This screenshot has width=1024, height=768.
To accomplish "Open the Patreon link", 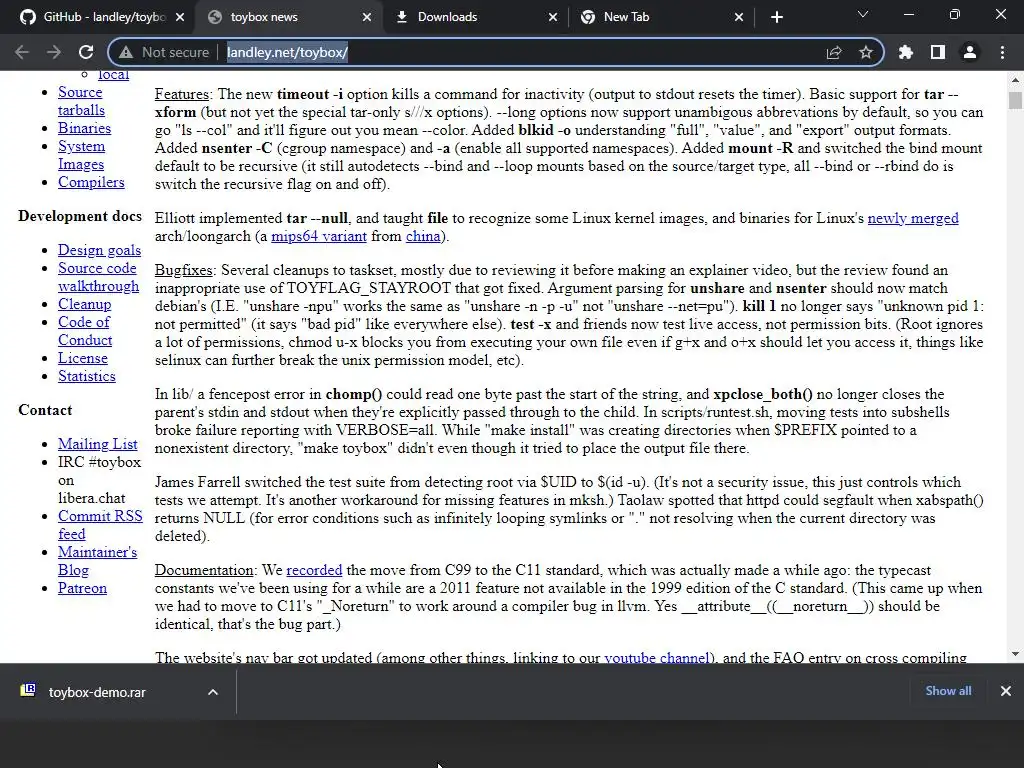I will point(82,588).
